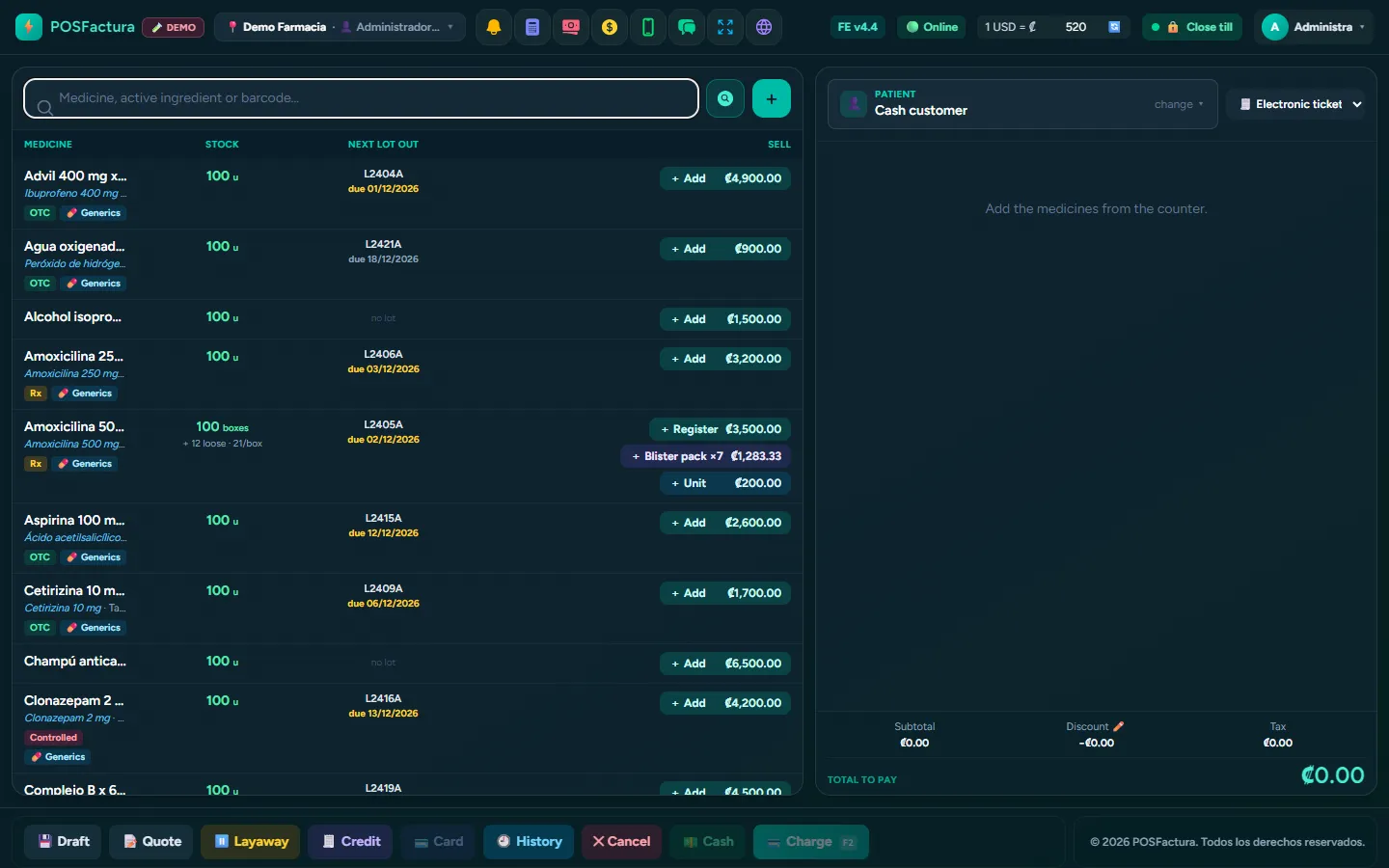This screenshot has width=1389, height=868.
Task: Edit the discount pencil icon
Action: tap(1119, 726)
